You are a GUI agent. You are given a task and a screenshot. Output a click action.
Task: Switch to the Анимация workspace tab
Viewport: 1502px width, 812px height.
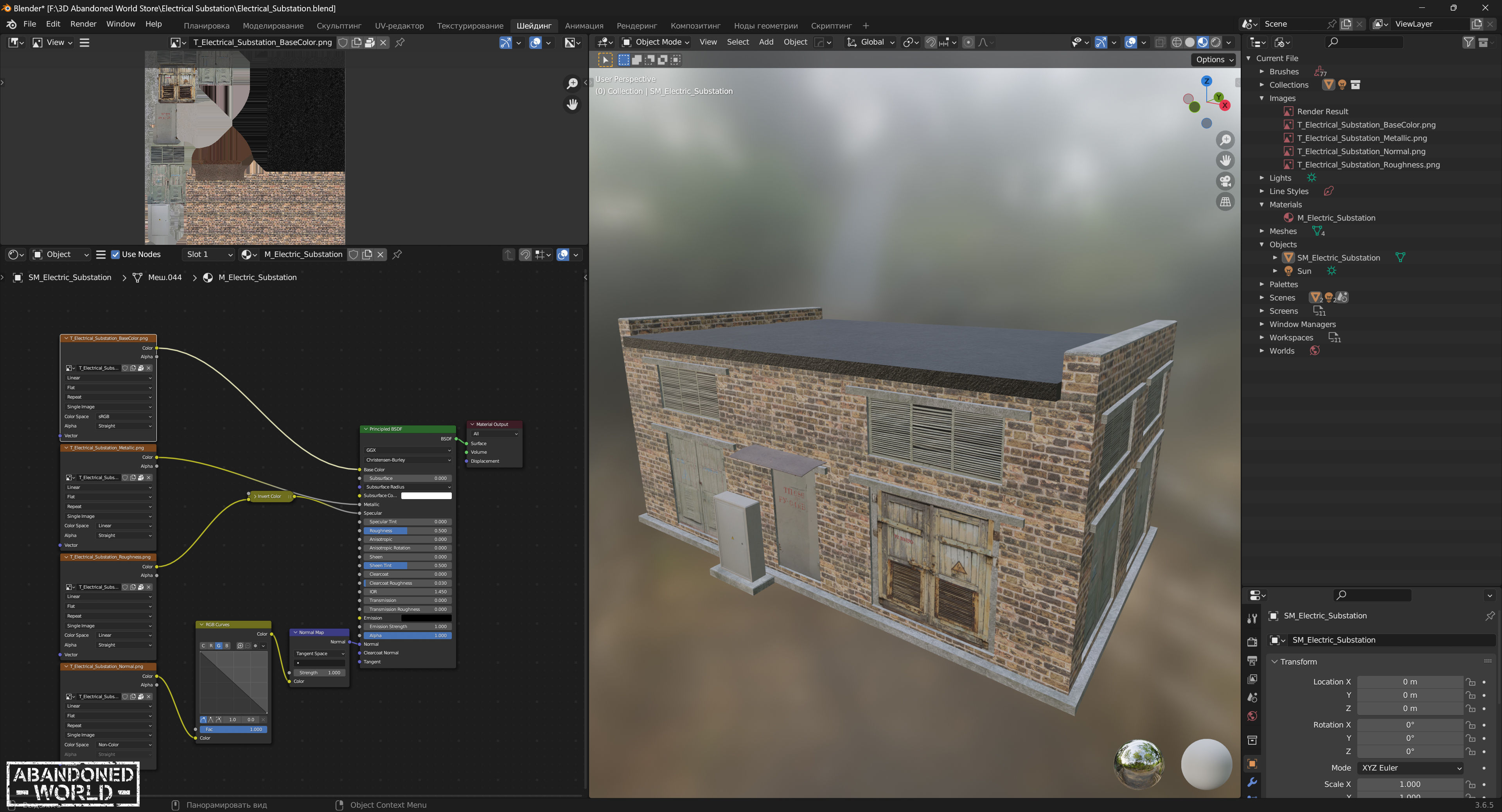point(584,26)
